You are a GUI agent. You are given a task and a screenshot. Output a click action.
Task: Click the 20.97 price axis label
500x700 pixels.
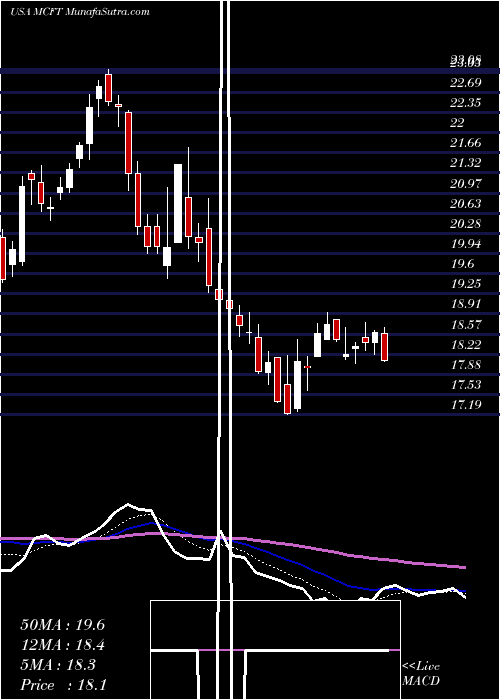coord(466,183)
